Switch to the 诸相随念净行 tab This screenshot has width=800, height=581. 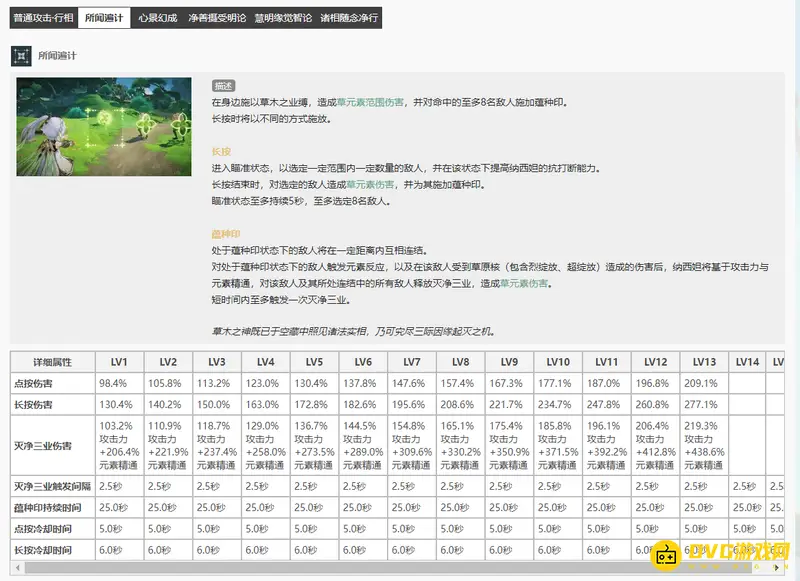click(349, 18)
